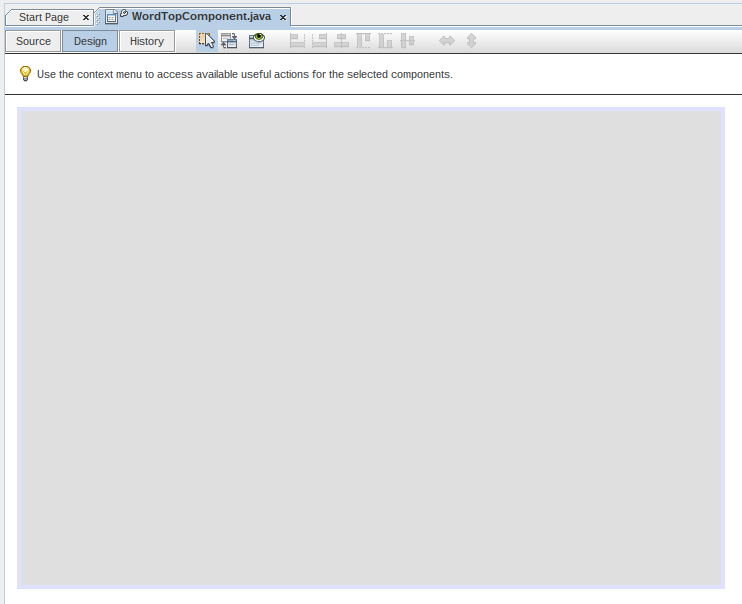This screenshot has height=604, width=742.
Task: Close the WordTopComponent.java tab
Action: click(x=283, y=18)
